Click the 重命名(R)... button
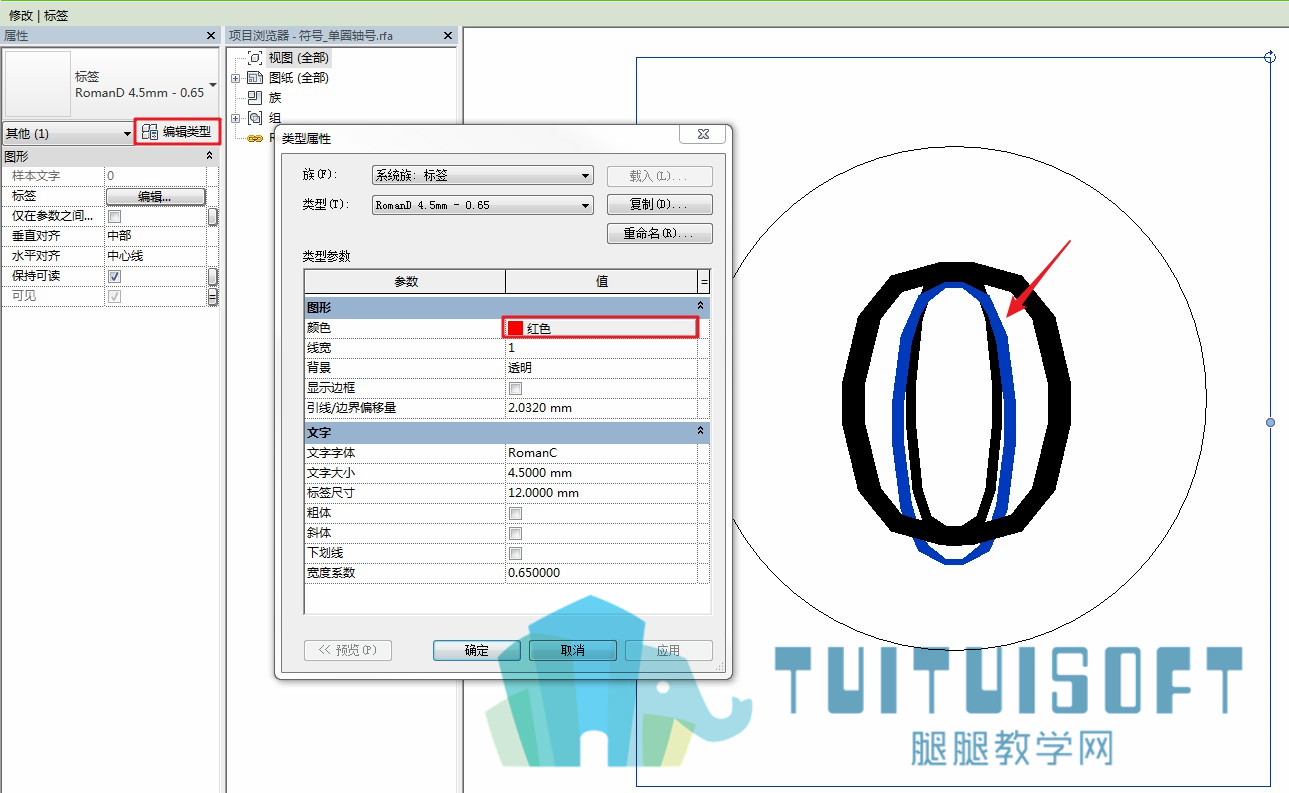 click(x=659, y=234)
